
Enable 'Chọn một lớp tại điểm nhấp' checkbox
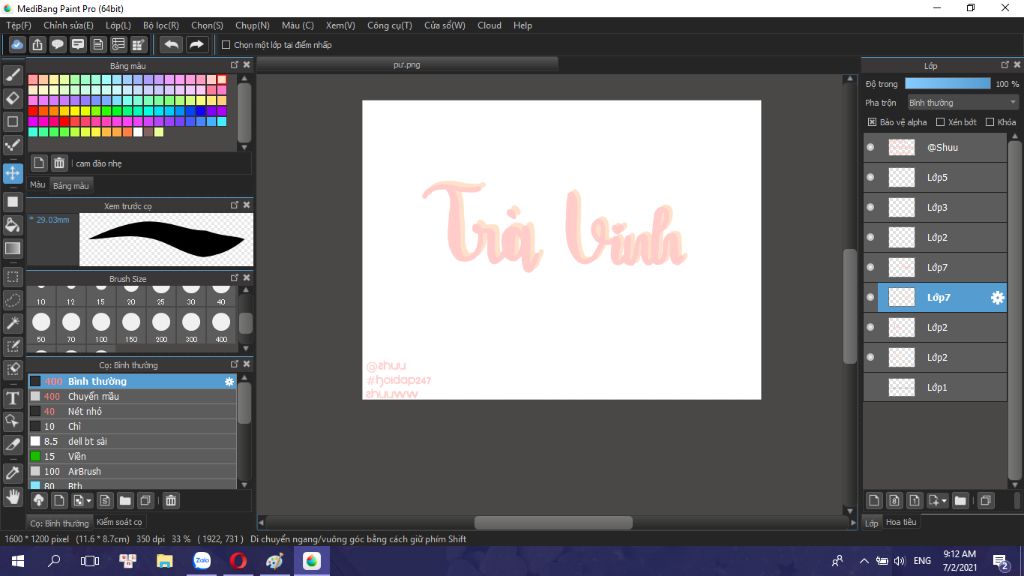tap(226, 45)
